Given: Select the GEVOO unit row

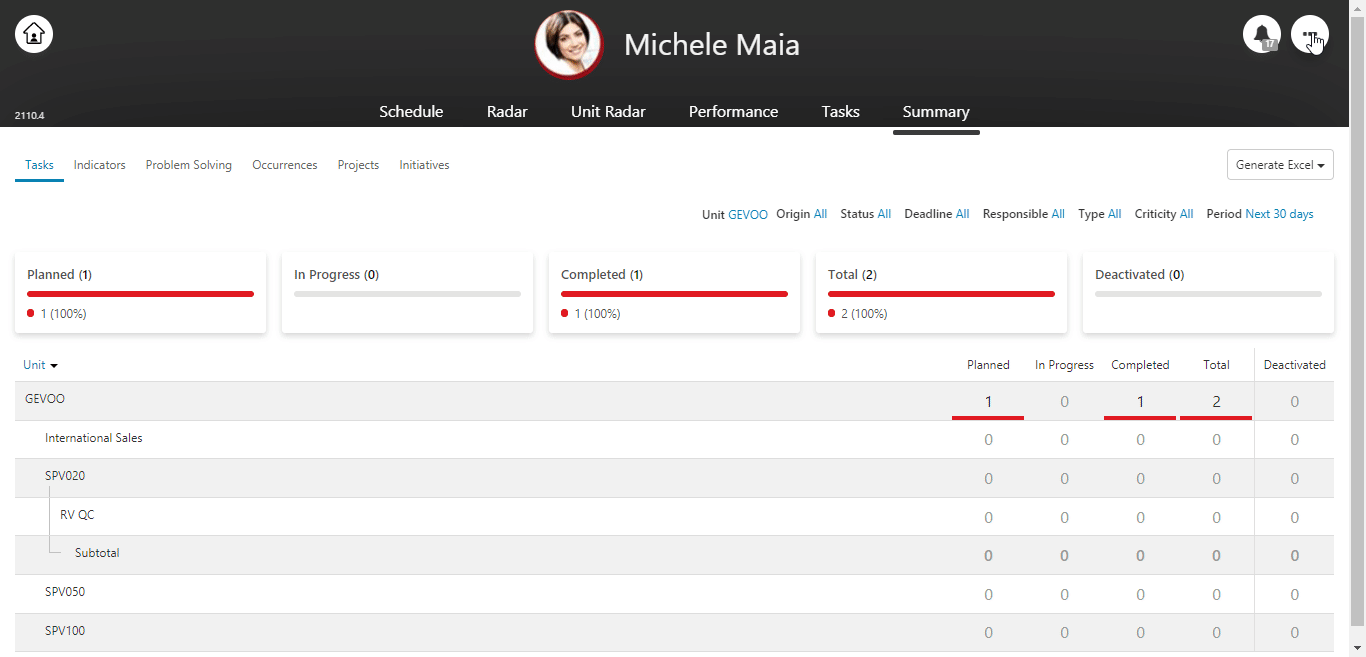Looking at the screenshot, I should pos(674,401).
